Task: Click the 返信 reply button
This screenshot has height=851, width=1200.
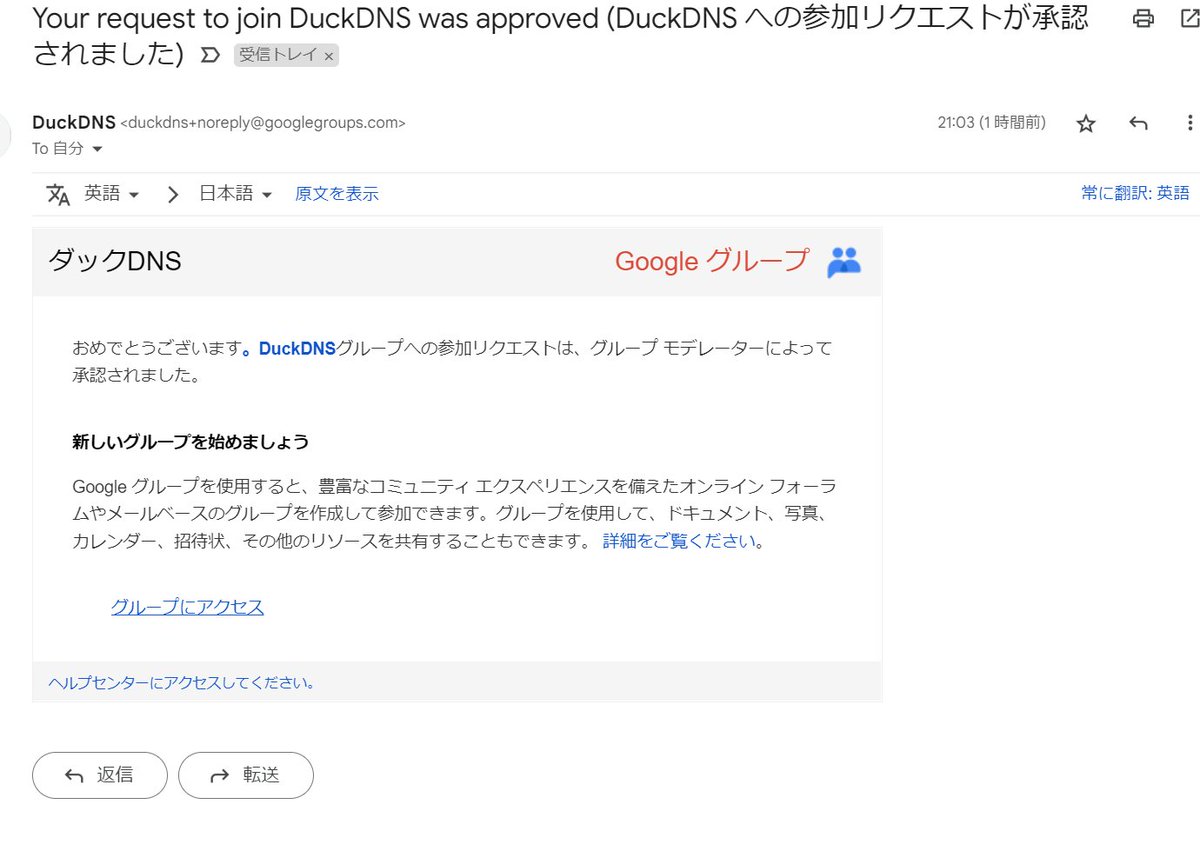Action: coord(100,775)
